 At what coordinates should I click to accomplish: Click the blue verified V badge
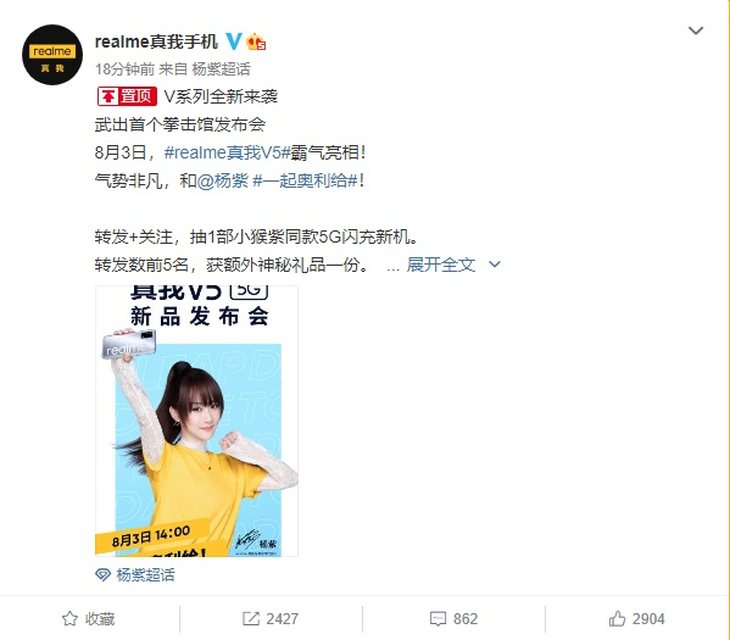click(234, 41)
